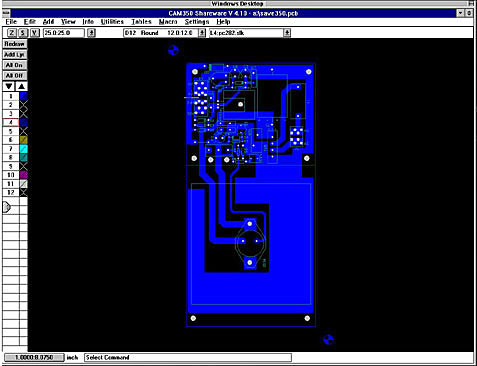Image resolution: width=477 pixels, height=366 pixels.
Task: Toggle layer 12 visibility X box
Action: [x=24, y=192]
